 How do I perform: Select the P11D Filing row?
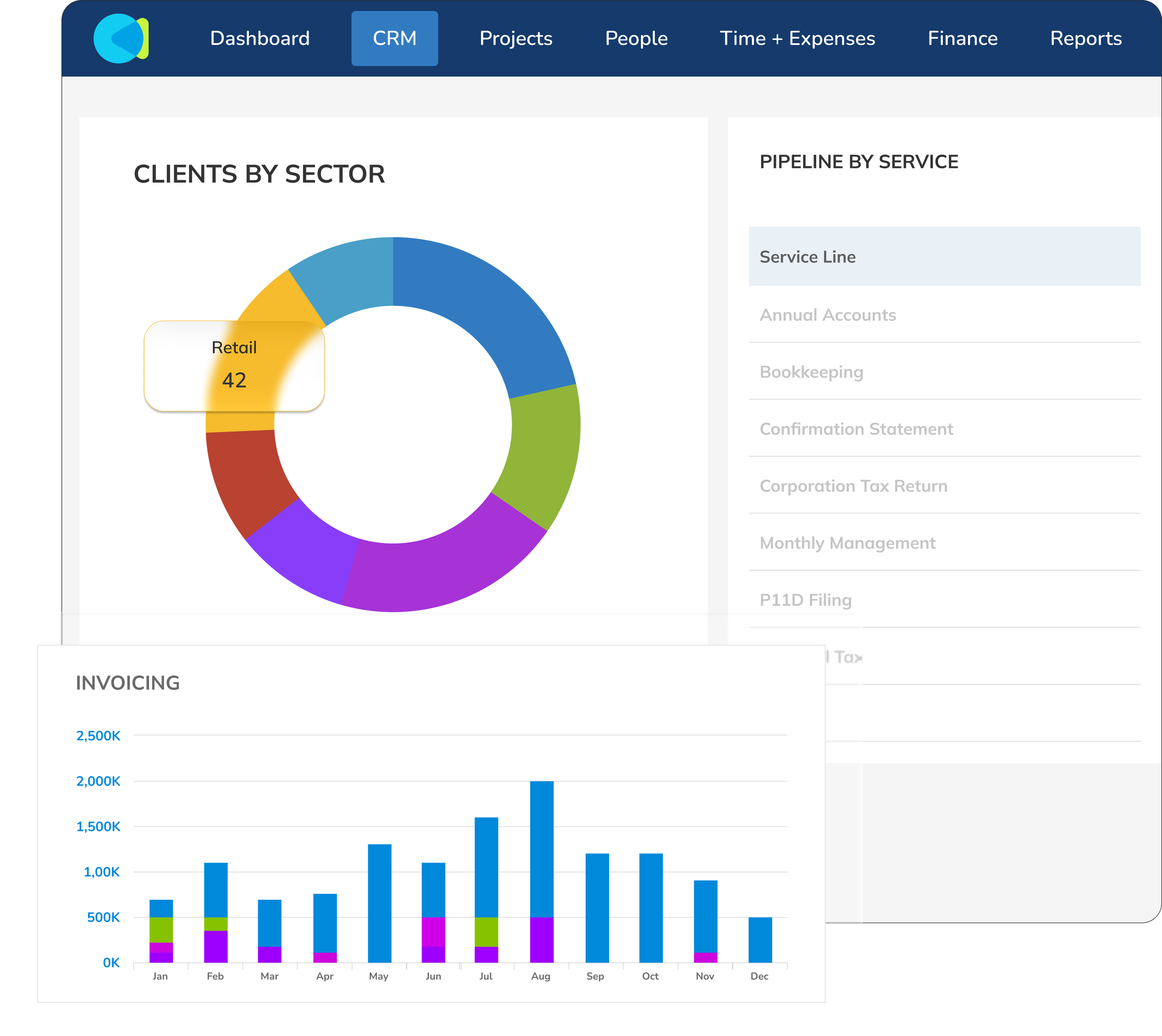tap(805, 599)
